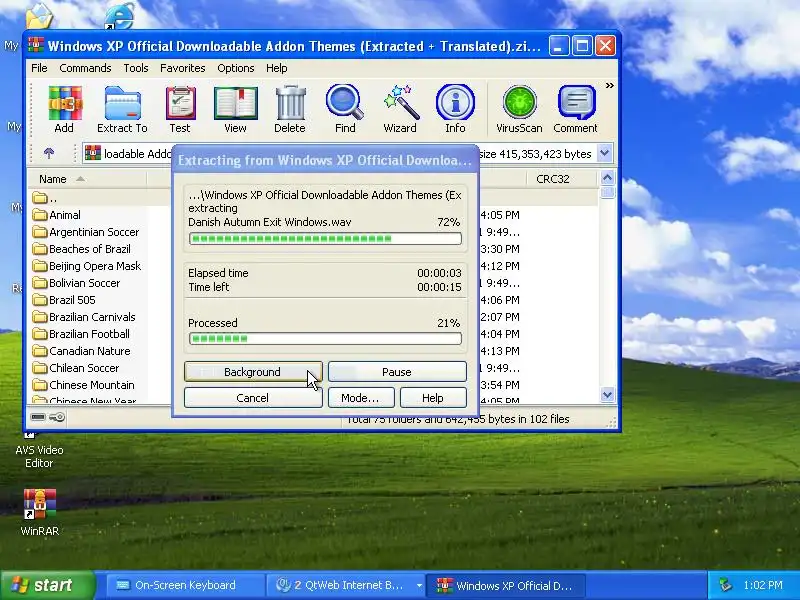Viewport: 800px width, 600px height.
Task: Click the file list scroll down arrow
Action: 607,394
